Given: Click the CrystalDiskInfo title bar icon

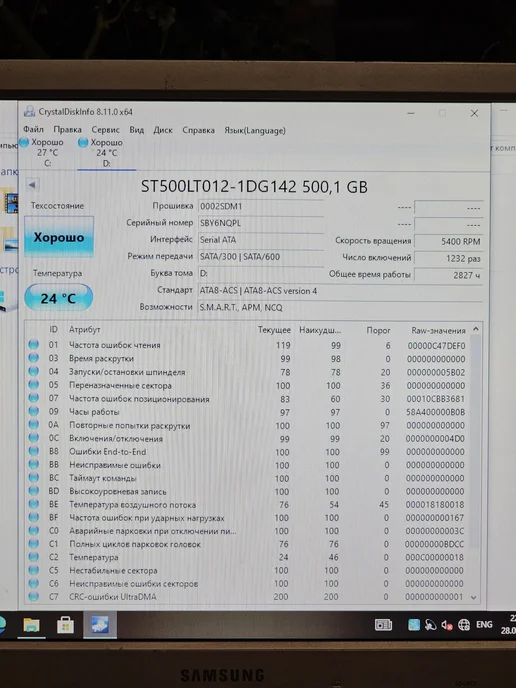Looking at the screenshot, I should pyautogui.click(x=29, y=111).
